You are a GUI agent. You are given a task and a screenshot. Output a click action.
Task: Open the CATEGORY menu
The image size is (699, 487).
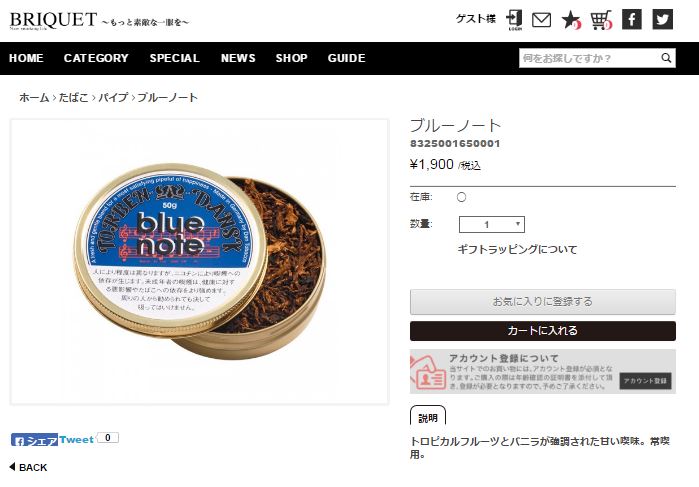96,58
